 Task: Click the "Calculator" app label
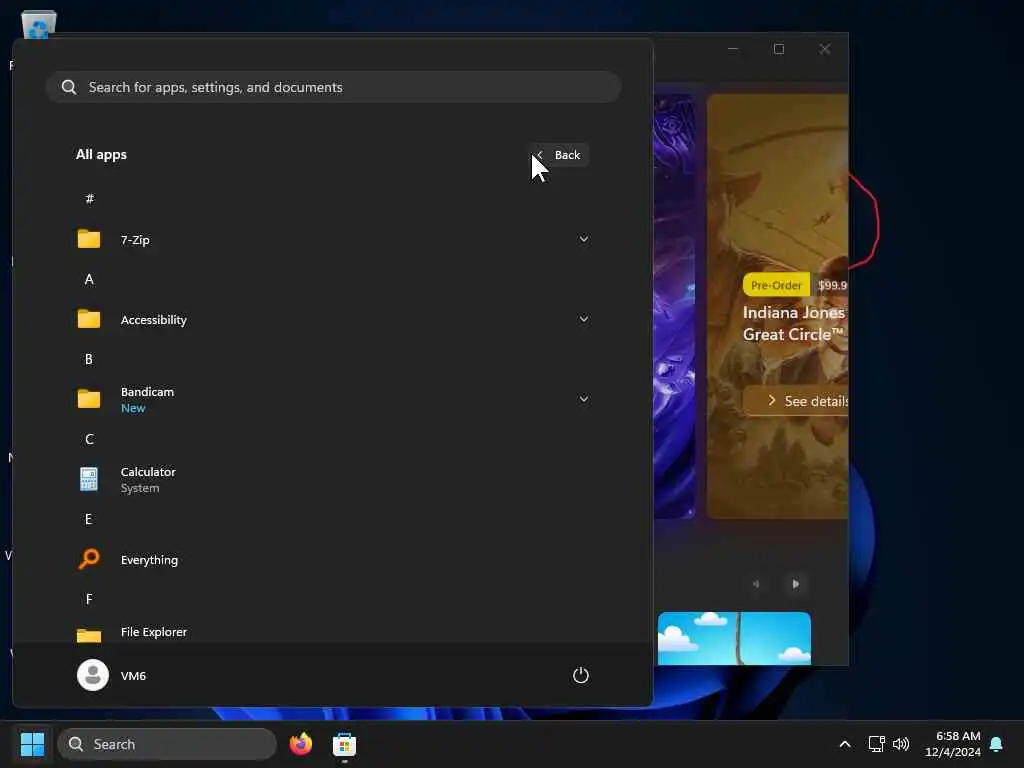pyautogui.click(x=148, y=472)
